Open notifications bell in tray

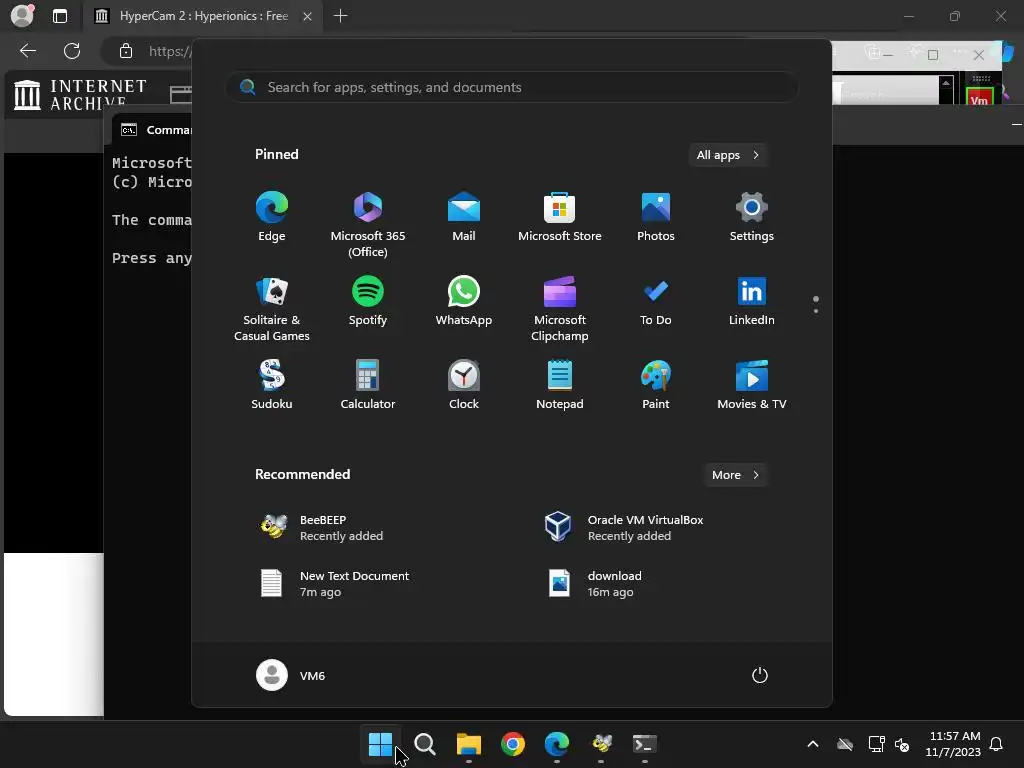(997, 744)
